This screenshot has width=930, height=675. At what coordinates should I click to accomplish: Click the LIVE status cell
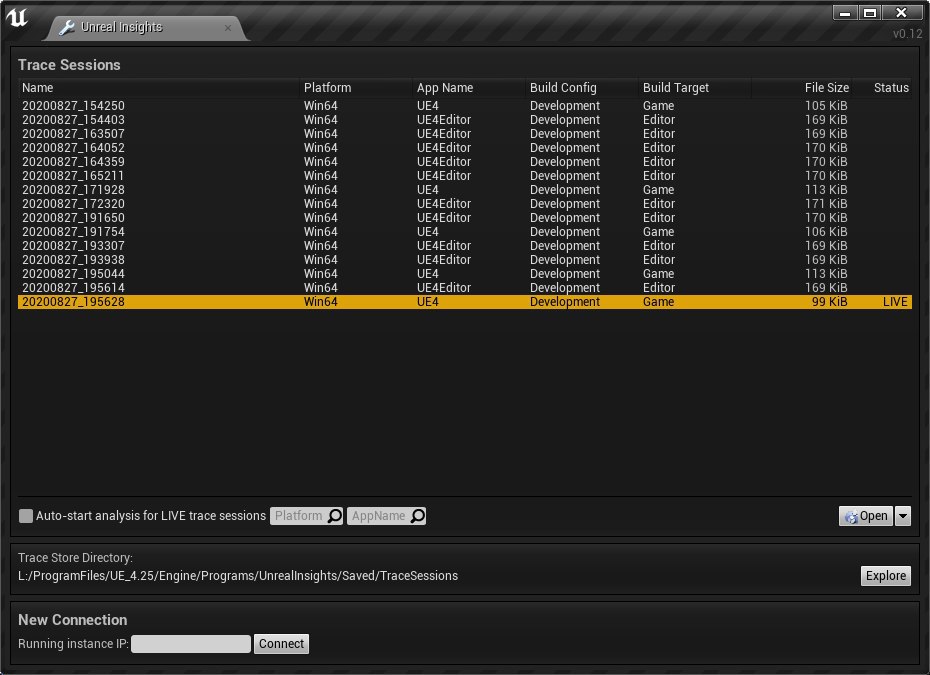[x=895, y=302]
